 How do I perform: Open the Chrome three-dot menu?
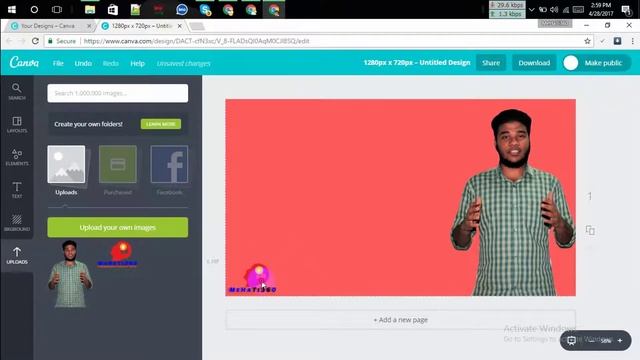pos(633,41)
